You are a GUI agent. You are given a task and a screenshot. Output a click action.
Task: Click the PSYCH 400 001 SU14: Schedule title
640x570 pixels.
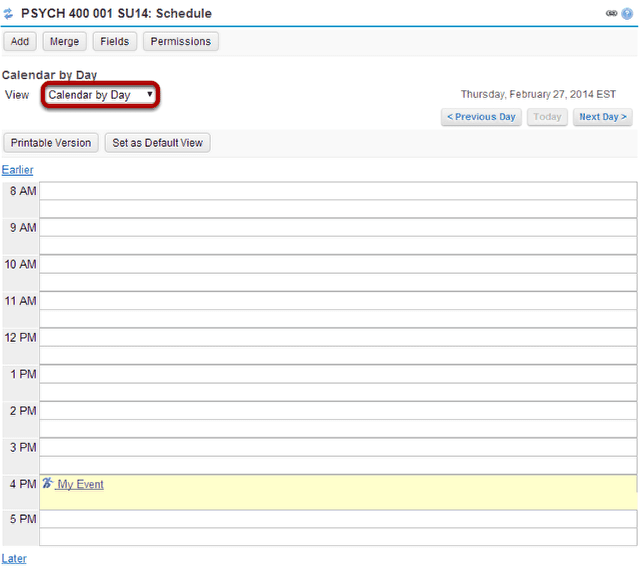click(116, 13)
